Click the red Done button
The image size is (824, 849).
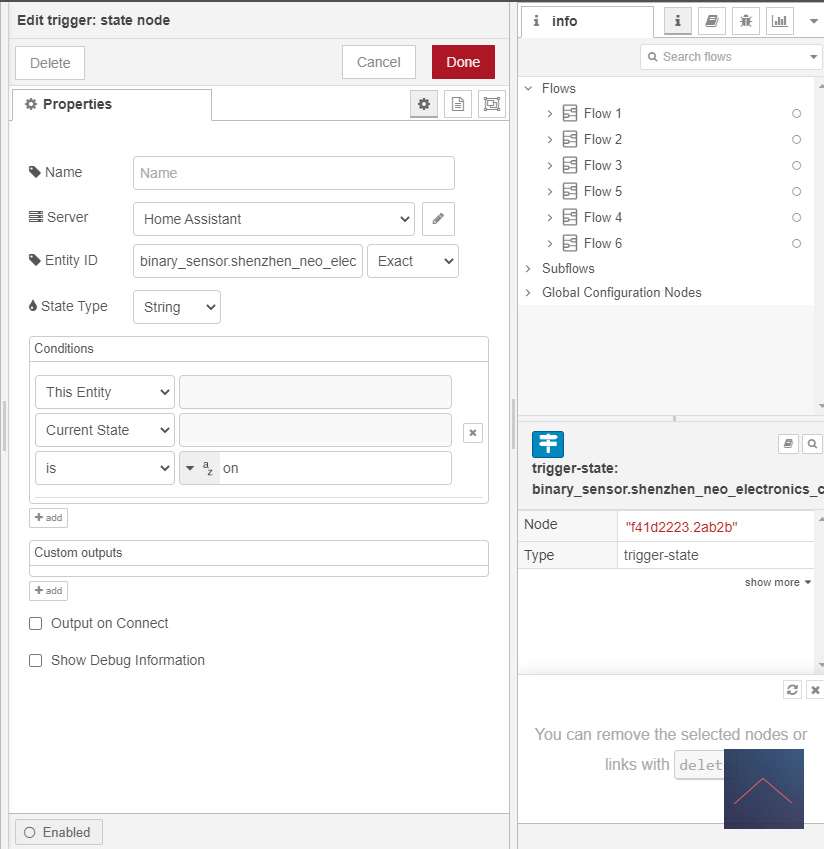pos(463,62)
